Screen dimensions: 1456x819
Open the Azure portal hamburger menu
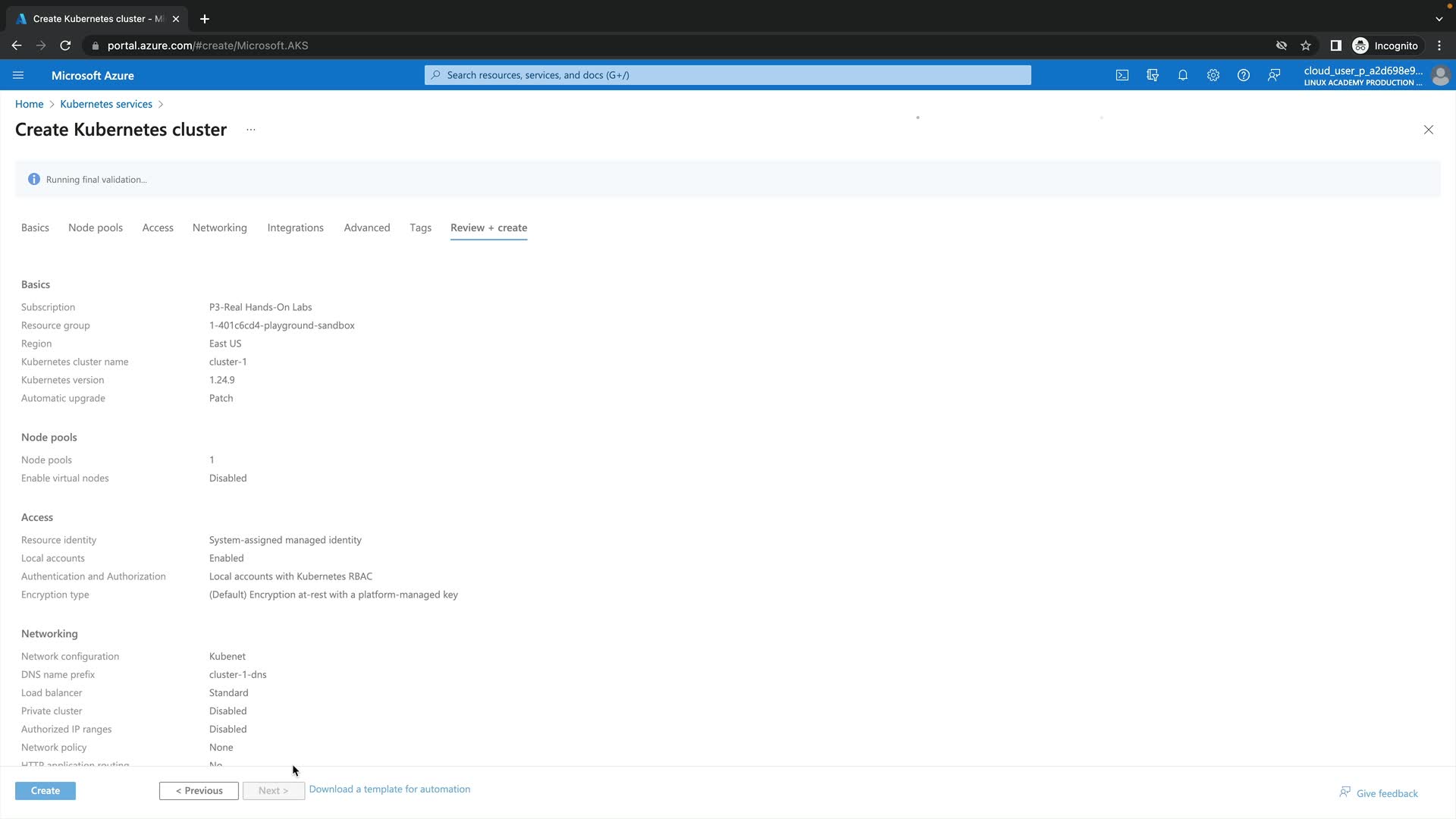click(x=18, y=75)
